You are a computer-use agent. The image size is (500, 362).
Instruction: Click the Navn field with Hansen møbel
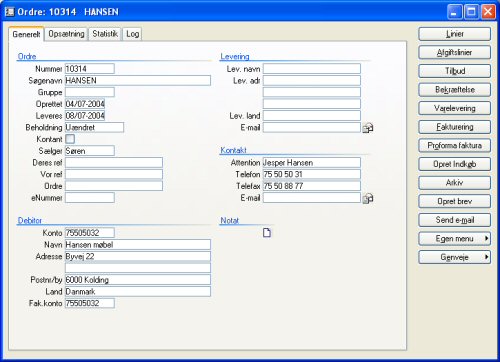pos(138,244)
